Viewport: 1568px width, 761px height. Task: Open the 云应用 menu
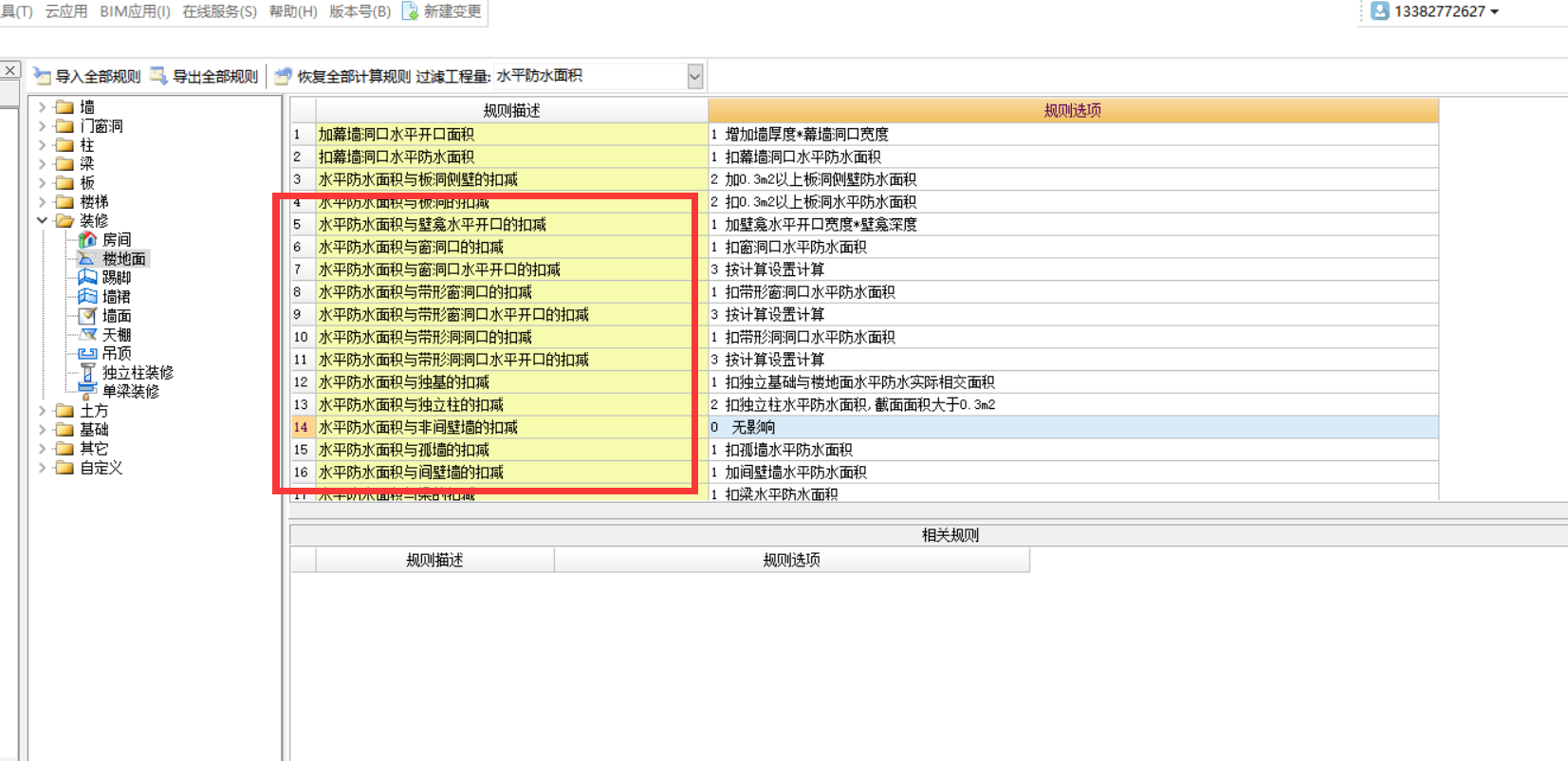click(66, 11)
